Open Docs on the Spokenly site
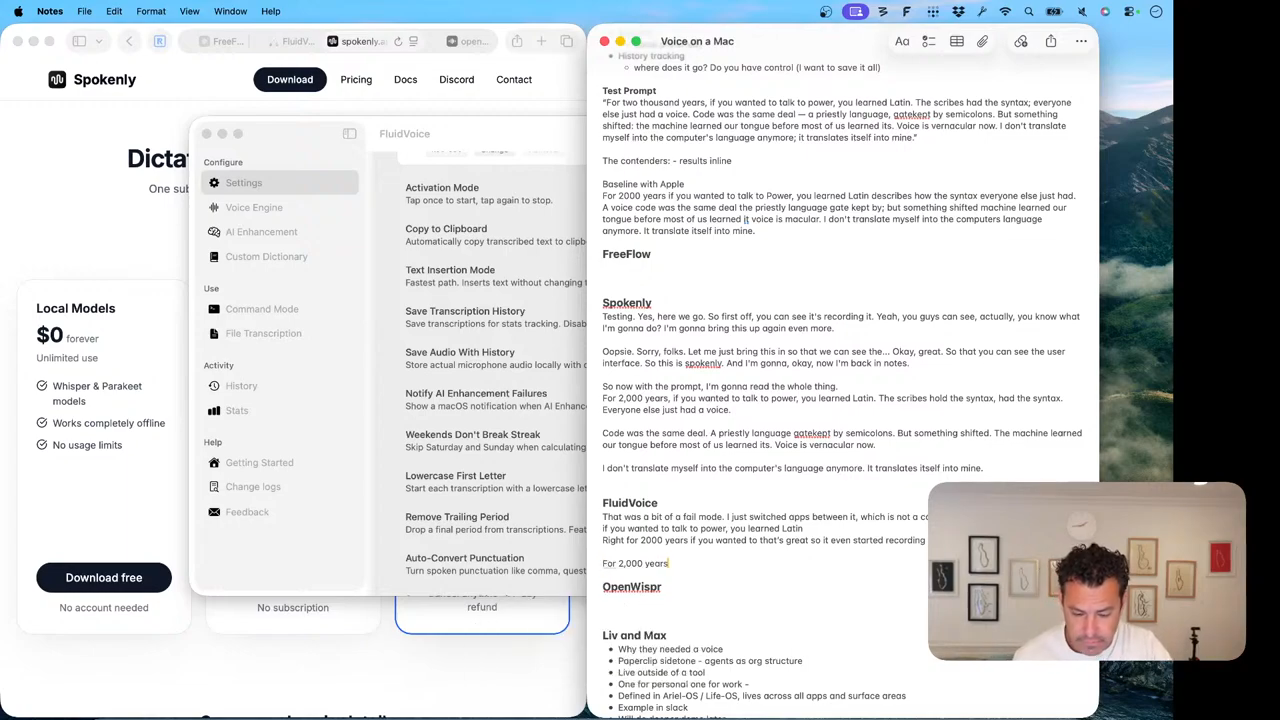The width and height of the screenshot is (1280, 720). point(405,80)
